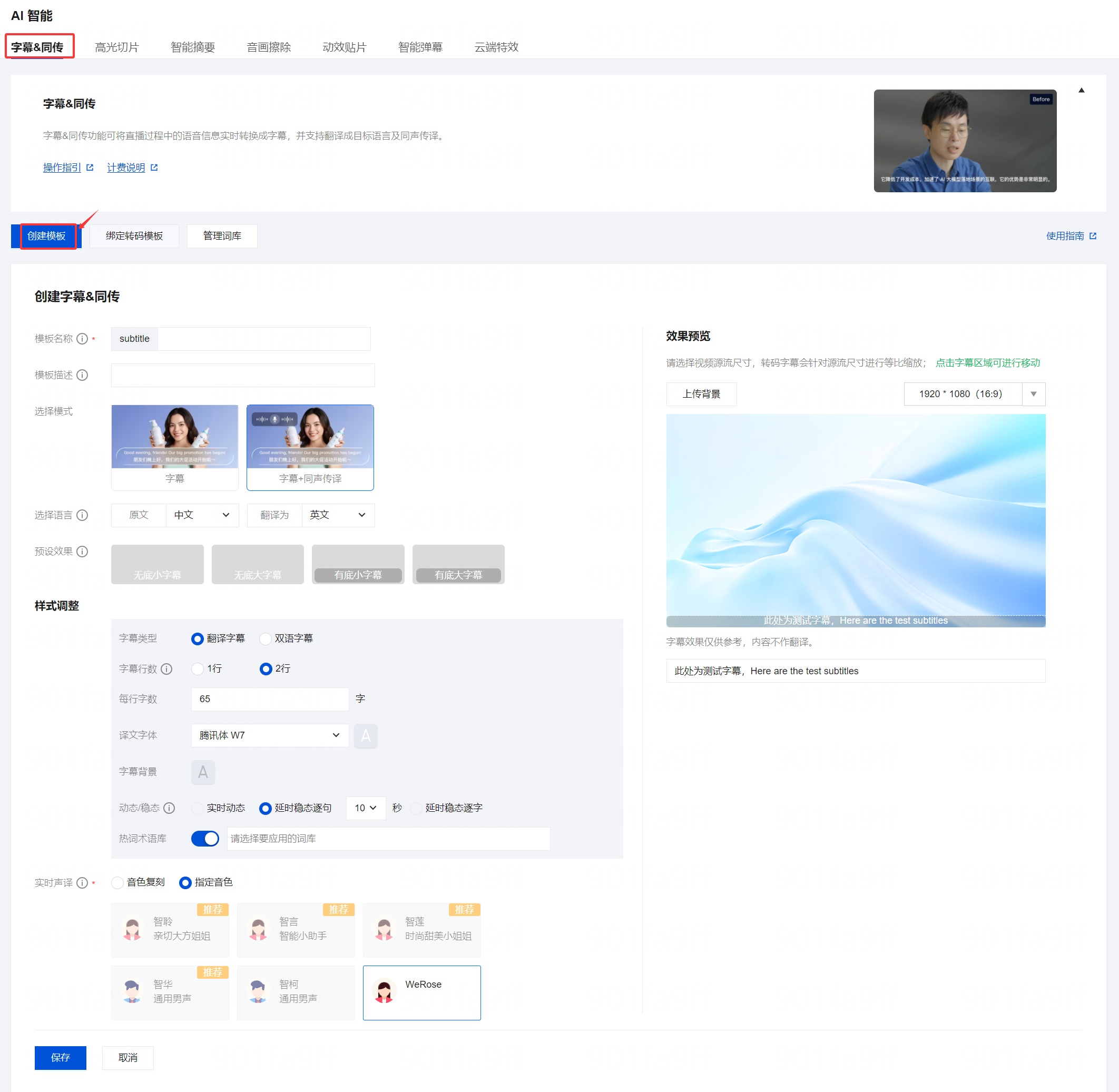This screenshot has width=1119, height=1092.
Task: Collapse intro panel with top-right triangle
Action: click(1081, 90)
